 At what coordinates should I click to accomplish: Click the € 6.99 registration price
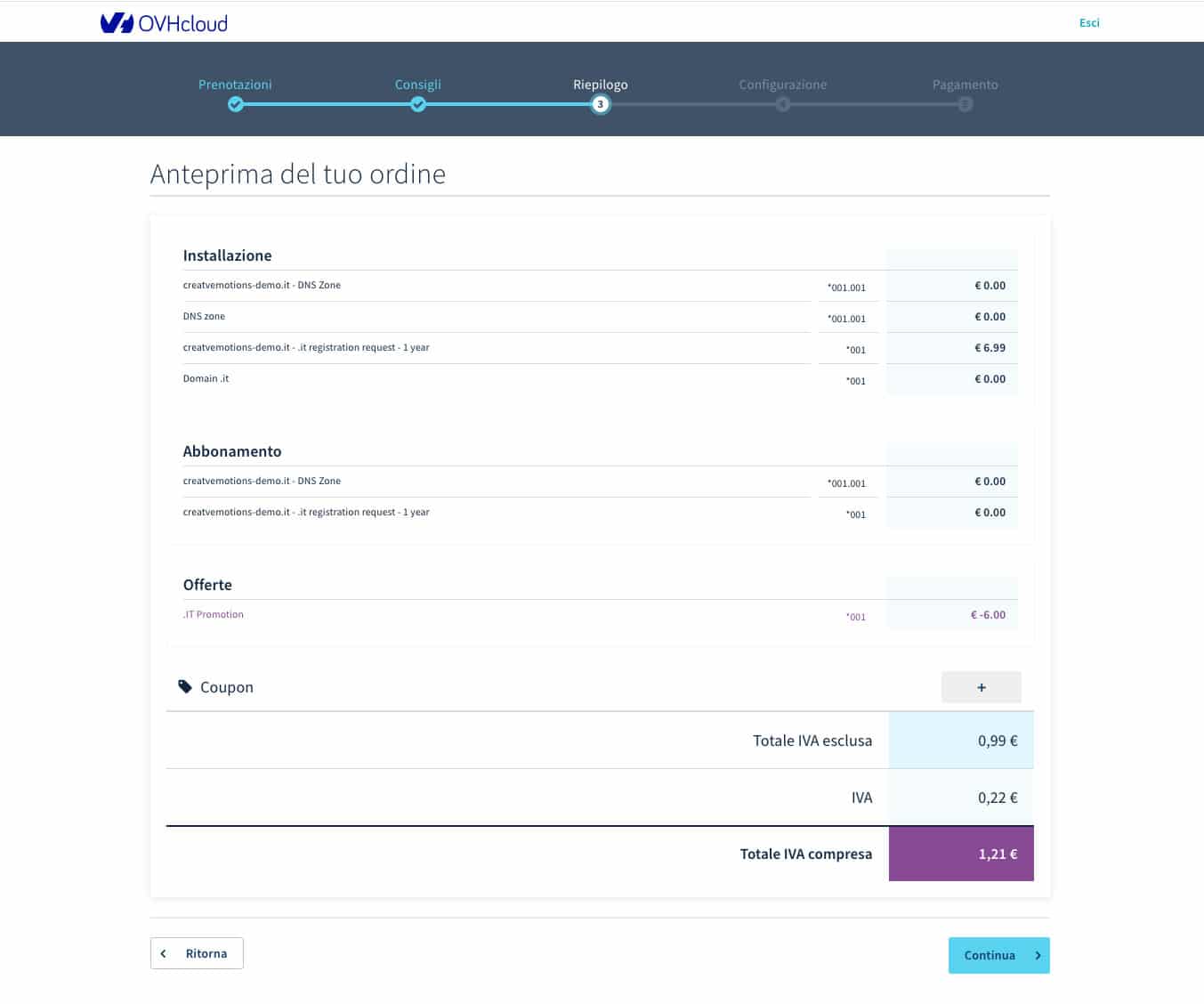pos(990,348)
